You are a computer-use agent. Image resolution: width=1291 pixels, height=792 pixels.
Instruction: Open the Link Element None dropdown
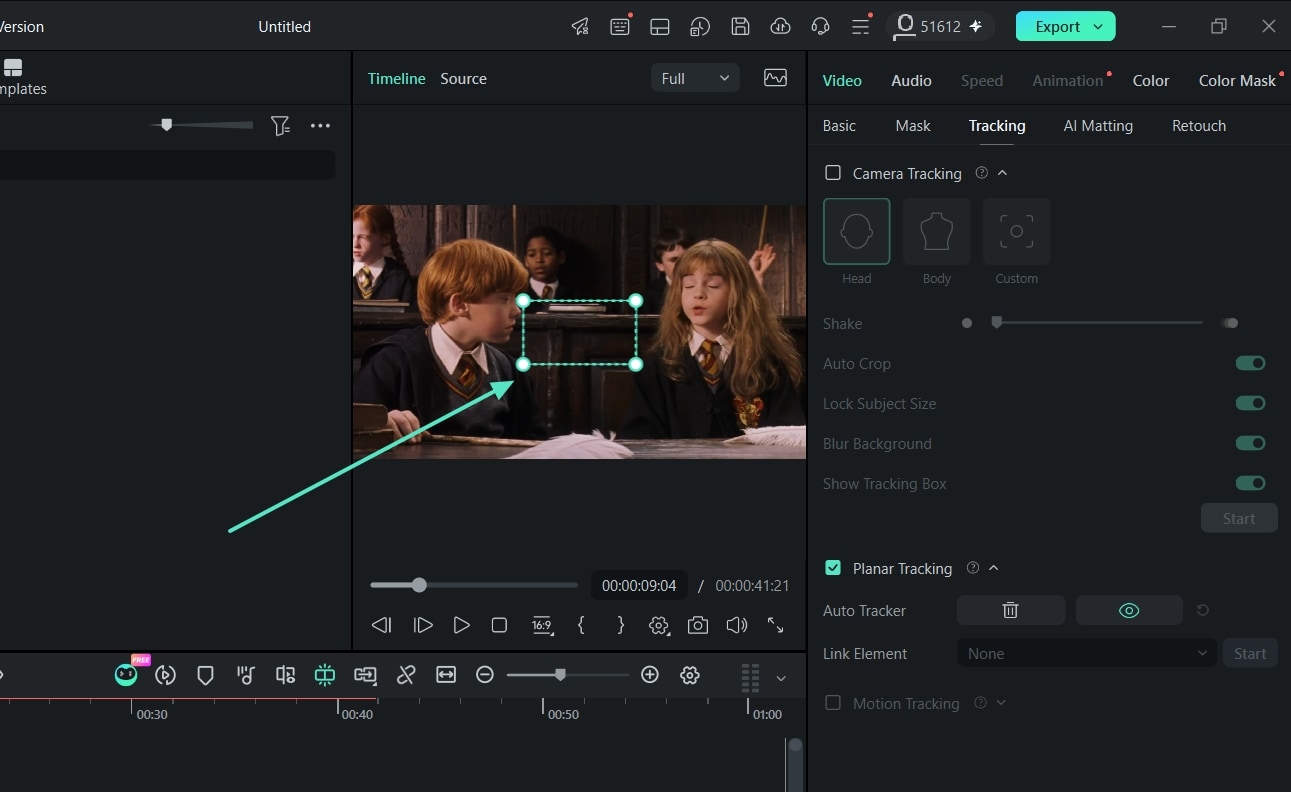(x=1087, y=653)
